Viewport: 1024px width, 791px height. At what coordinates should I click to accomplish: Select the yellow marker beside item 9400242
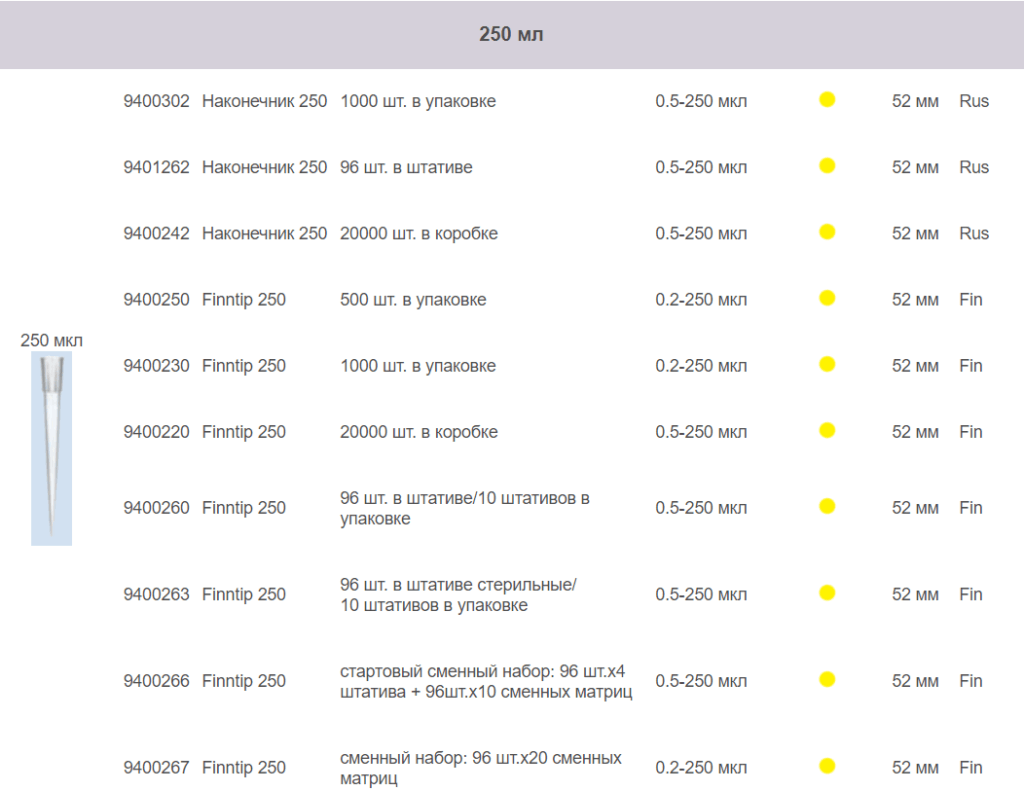pos(827,232)
